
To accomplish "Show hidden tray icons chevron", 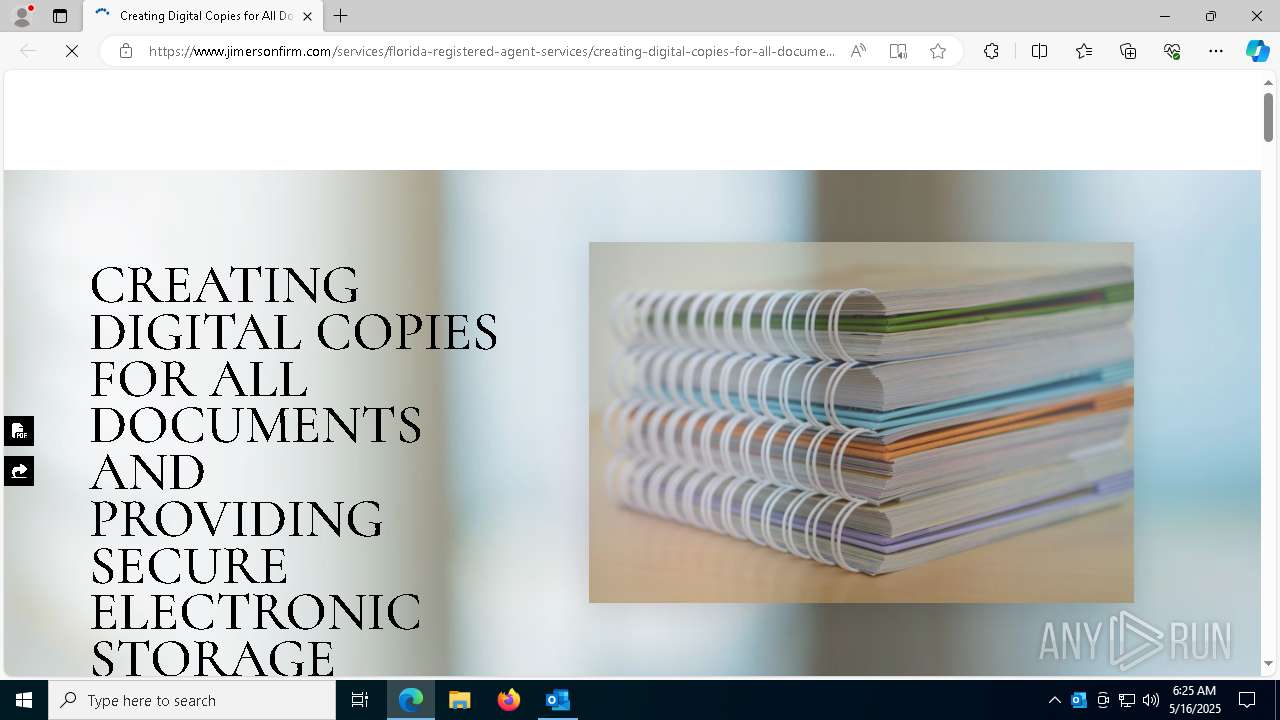I will click(x=1054, y=700).
